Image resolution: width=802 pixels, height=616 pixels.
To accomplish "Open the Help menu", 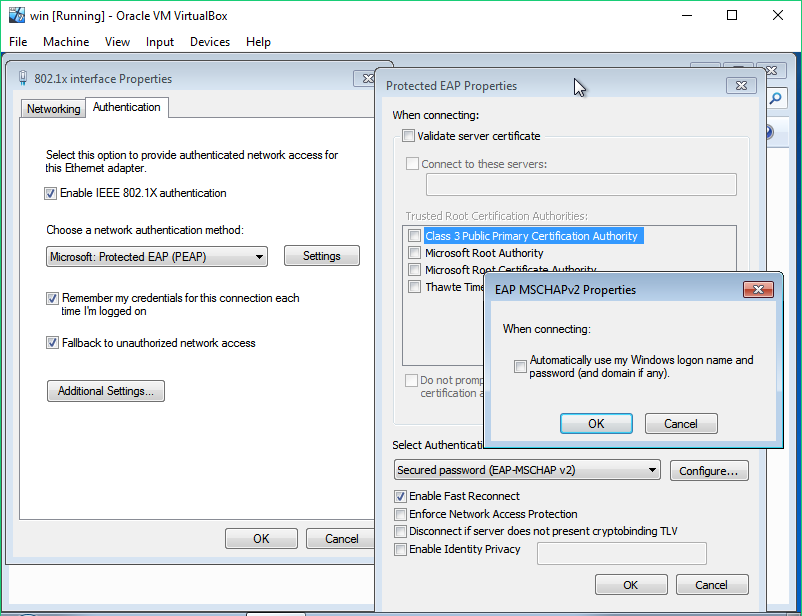I will 258,42.
